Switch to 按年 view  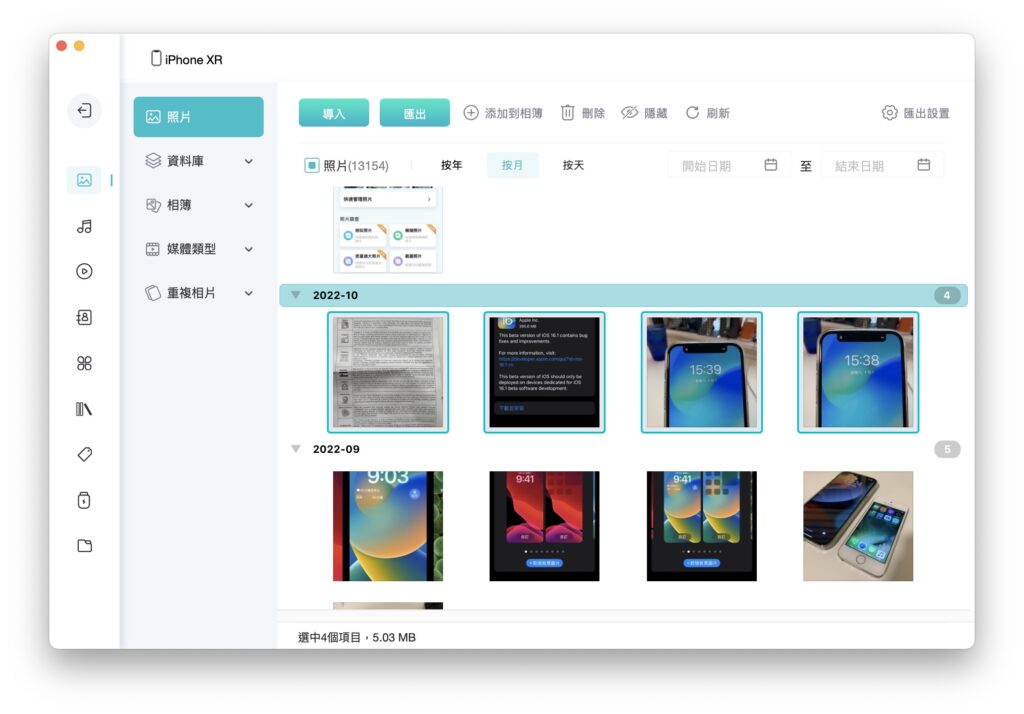pos(451,165)
